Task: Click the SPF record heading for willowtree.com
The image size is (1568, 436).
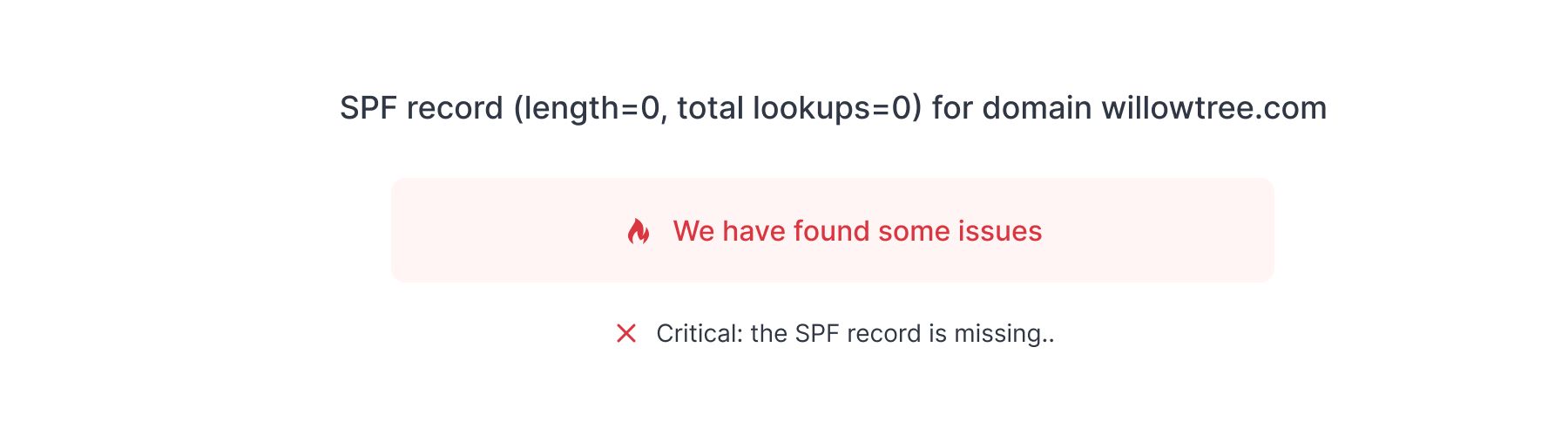Action: pyautogui.click(x=834, y=108)
